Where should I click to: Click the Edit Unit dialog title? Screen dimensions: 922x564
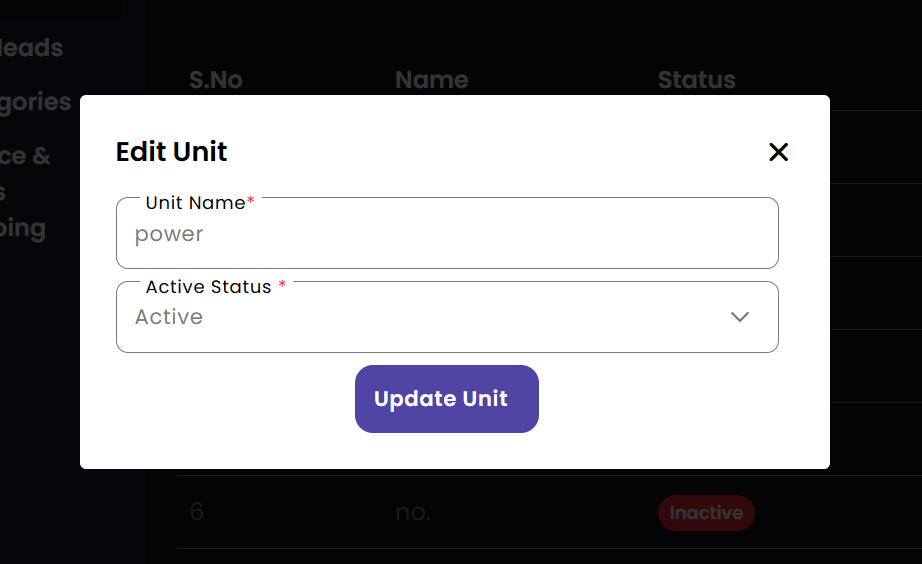coord(172,152)
